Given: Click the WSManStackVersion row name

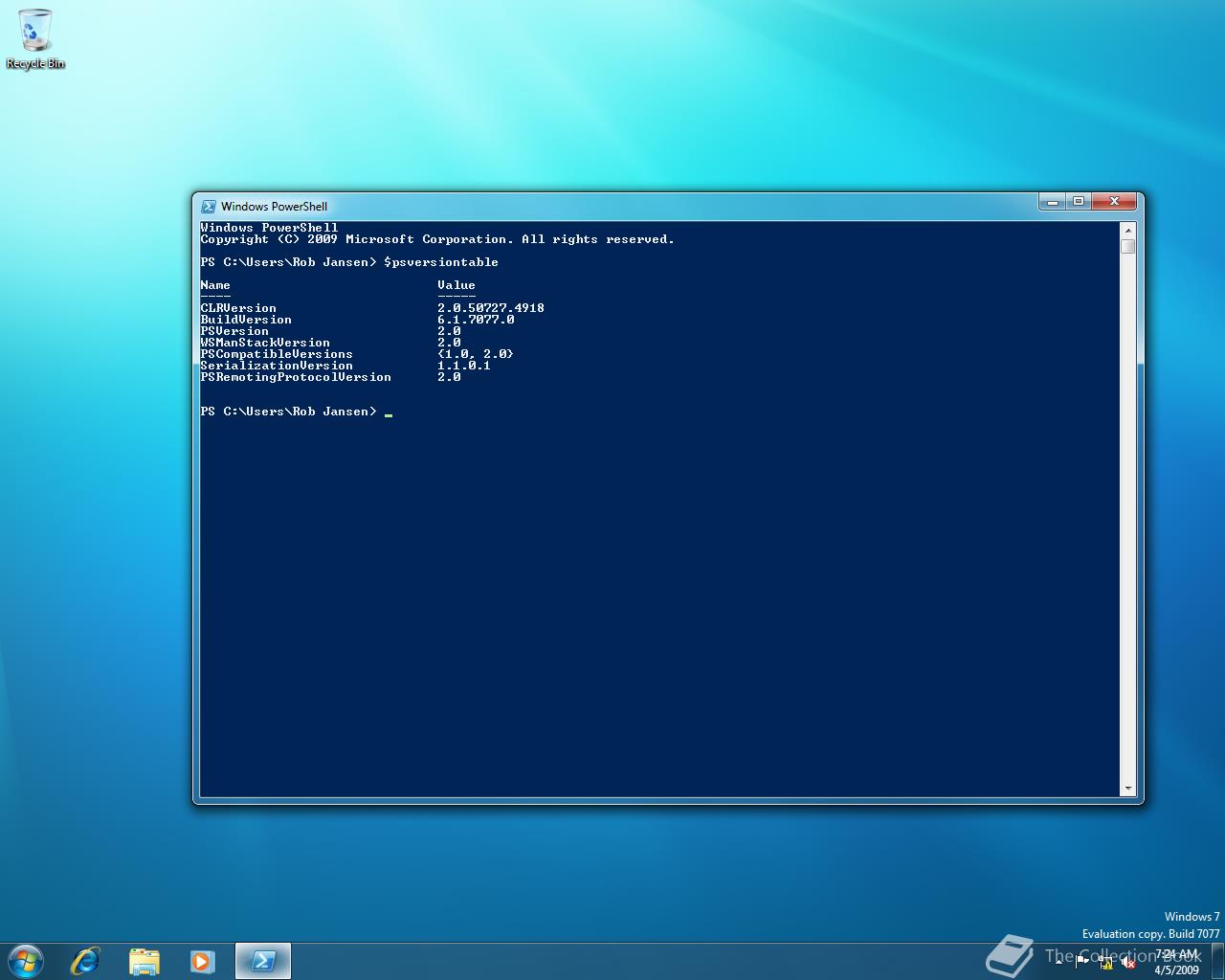Looking at the screenshot, I should tap(265, 343).
